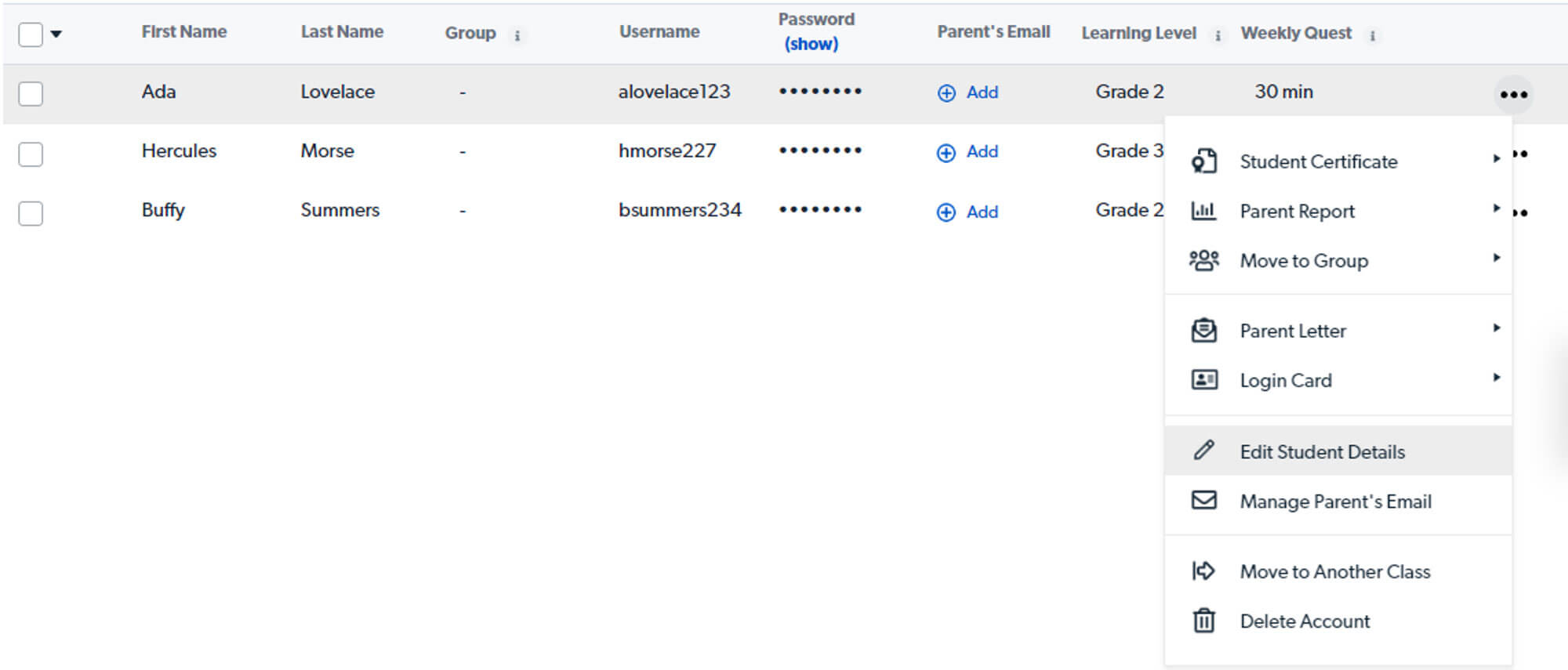The width and height of the screenshot is (1568, 670).
Task: Select Hercules Morse's row checkbox
Action: pyautogui.click(x=31, y=154)
